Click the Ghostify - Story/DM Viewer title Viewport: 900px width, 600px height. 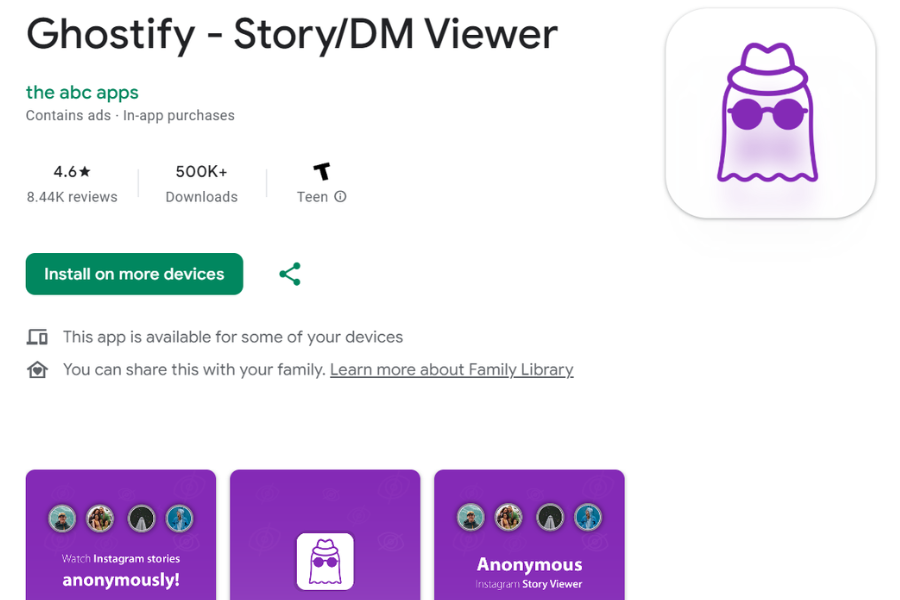[x=292, y=34]
